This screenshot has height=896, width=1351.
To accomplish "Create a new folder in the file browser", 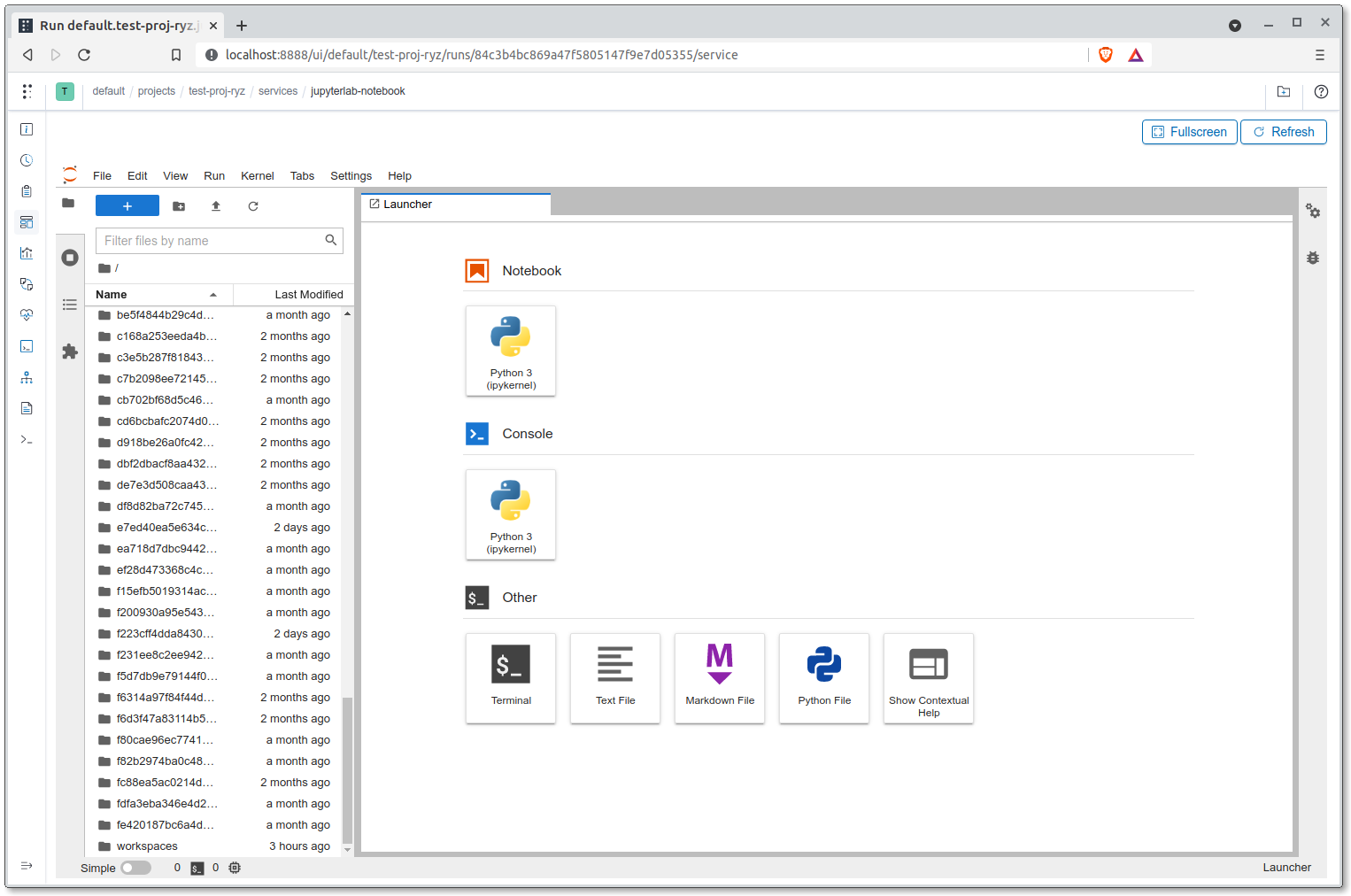I will [179, 205].
